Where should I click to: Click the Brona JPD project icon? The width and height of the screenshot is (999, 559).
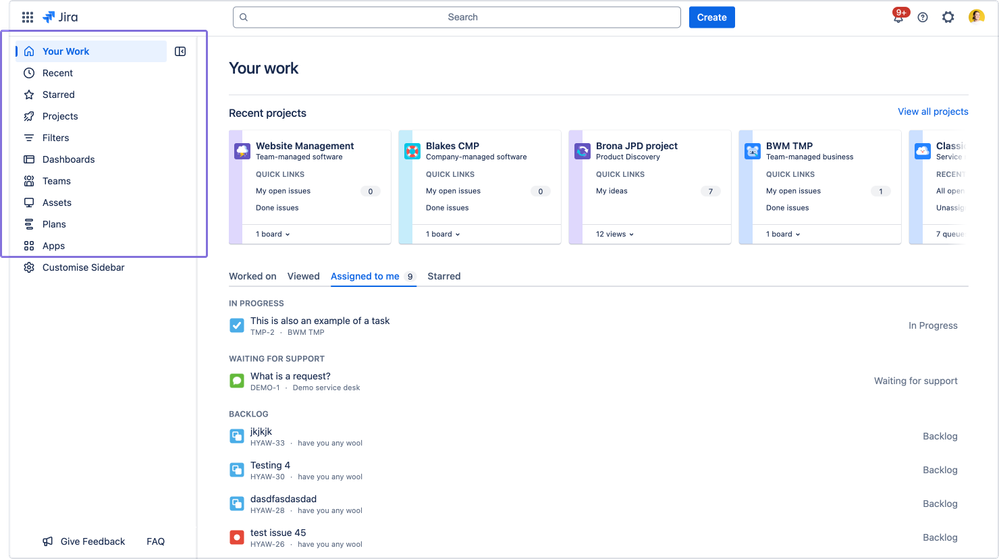coord(582,151)
